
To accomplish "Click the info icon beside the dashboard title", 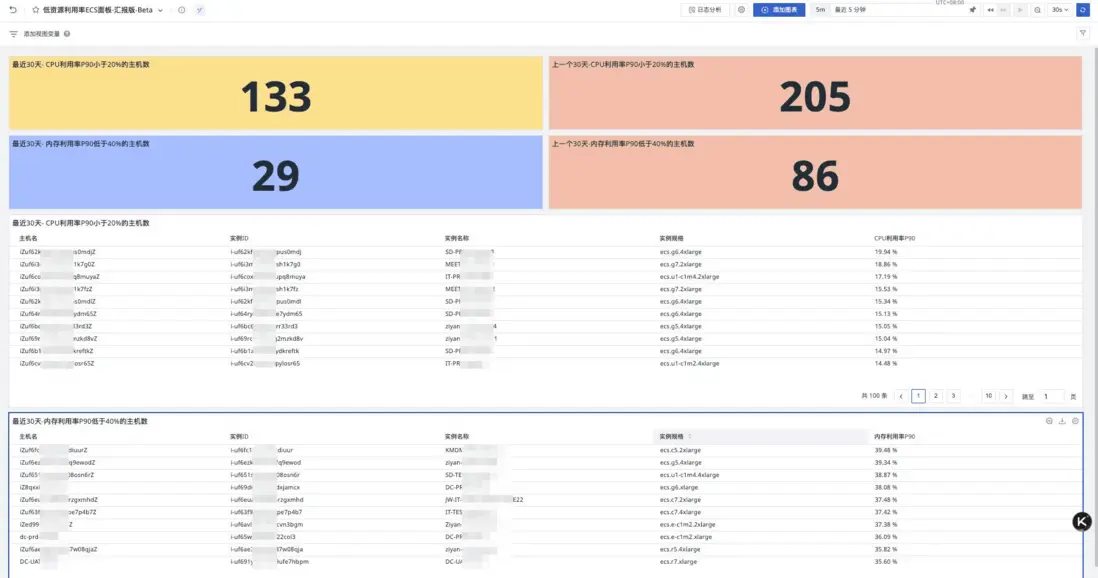I will click(x=181, y=10).
